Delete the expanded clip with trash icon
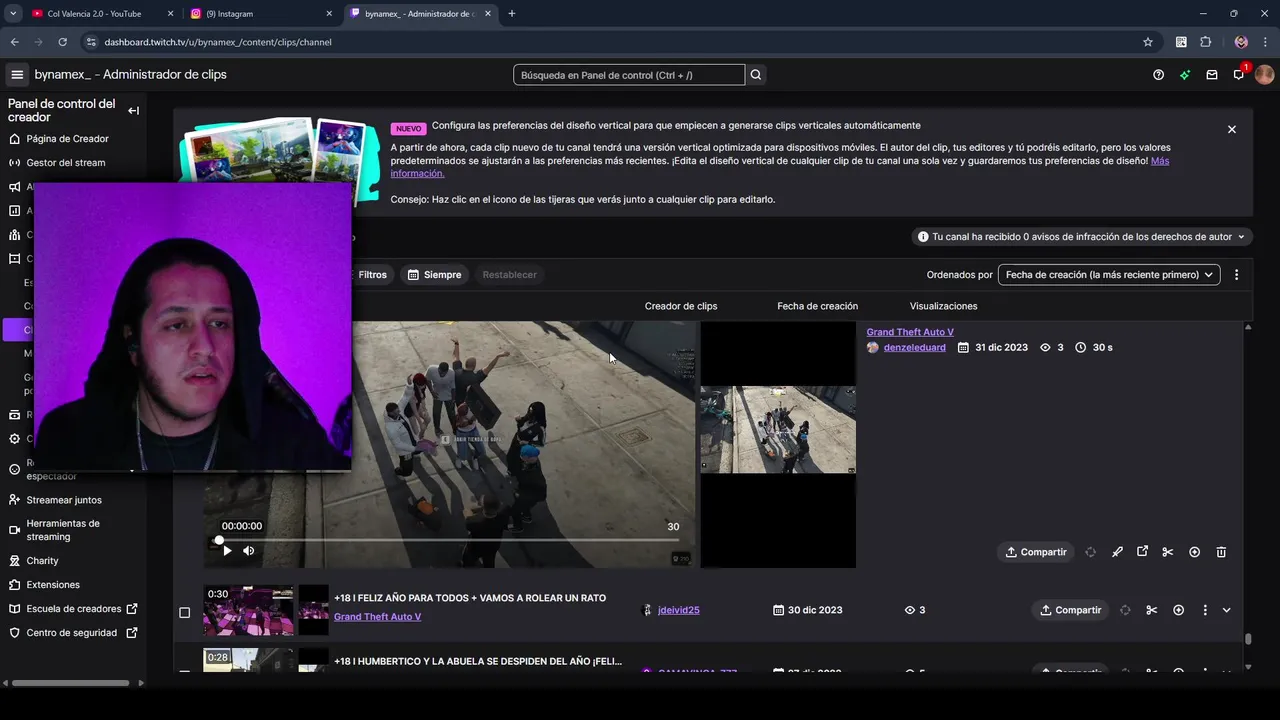Image resolution: width=1280 pixels, height=720 pixels. click(x=1221, y=552)
